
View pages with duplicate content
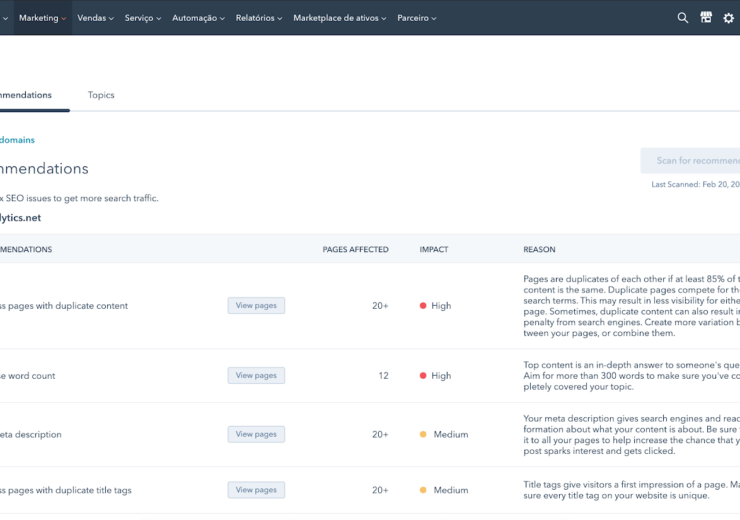(256, 305)
